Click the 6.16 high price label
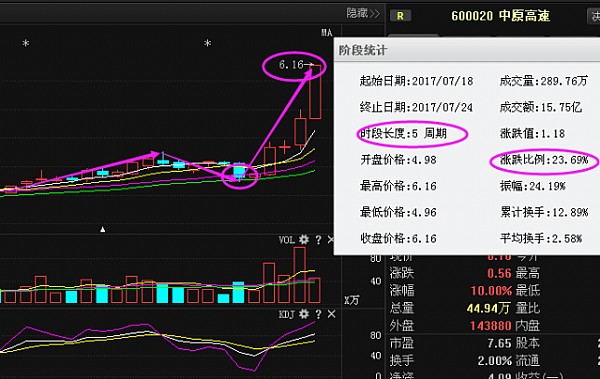The width and height of the screenshot is (600, 379). tap(291, 65)
